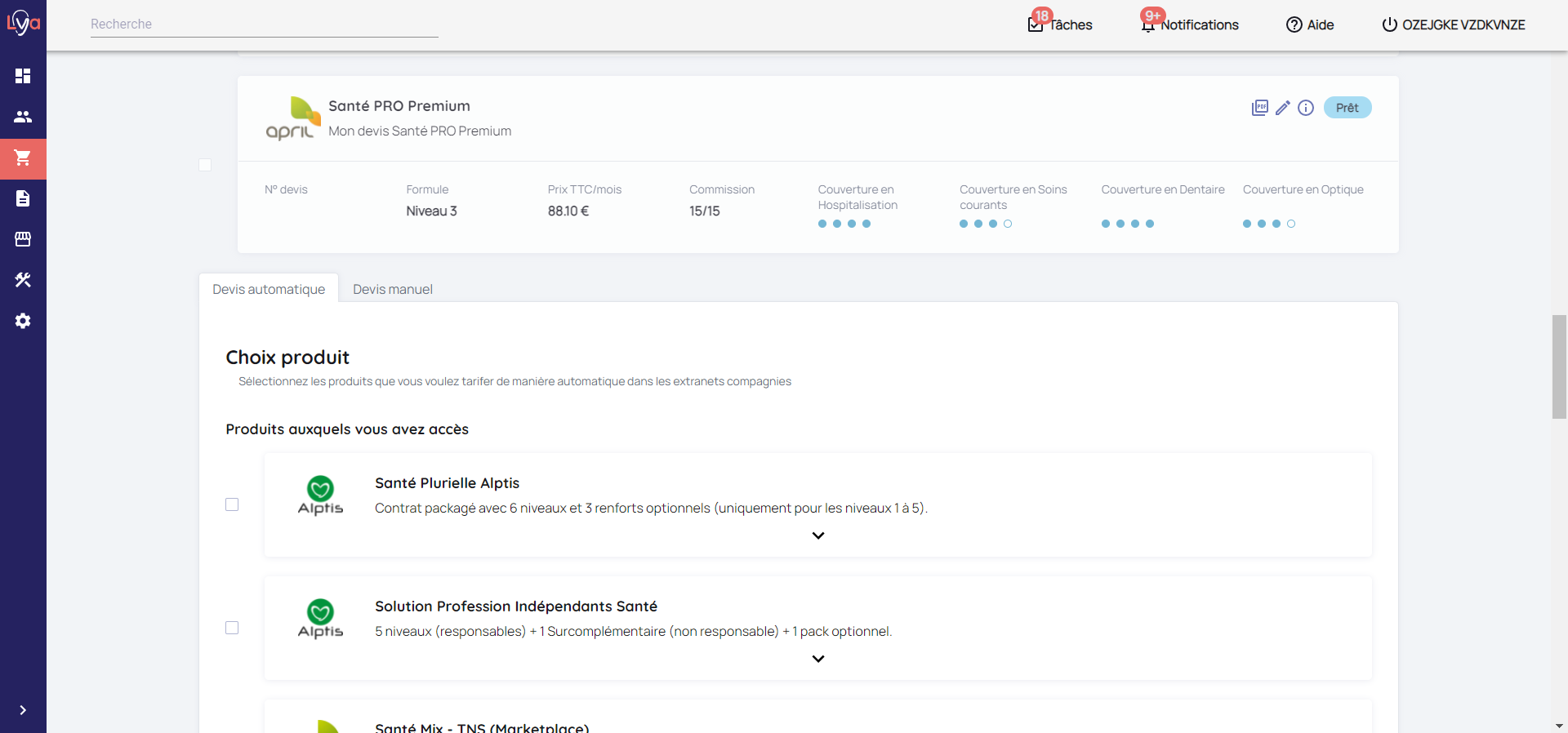Select the shopping cart icon in sidebar
Viewport: 1568px width, 733px height.
[x=23, y=158]
